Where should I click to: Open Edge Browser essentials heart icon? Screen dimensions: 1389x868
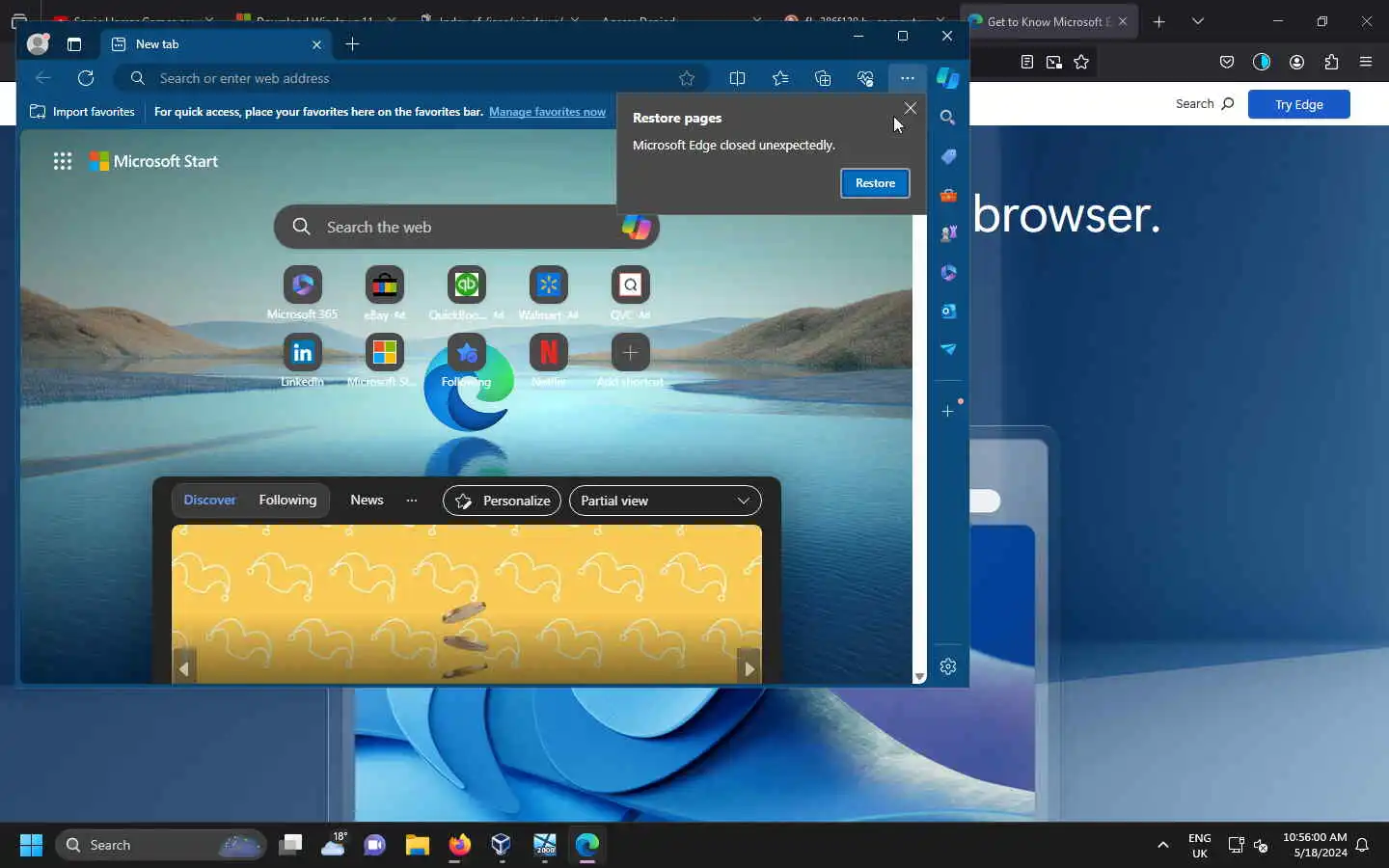pos(865,78)
